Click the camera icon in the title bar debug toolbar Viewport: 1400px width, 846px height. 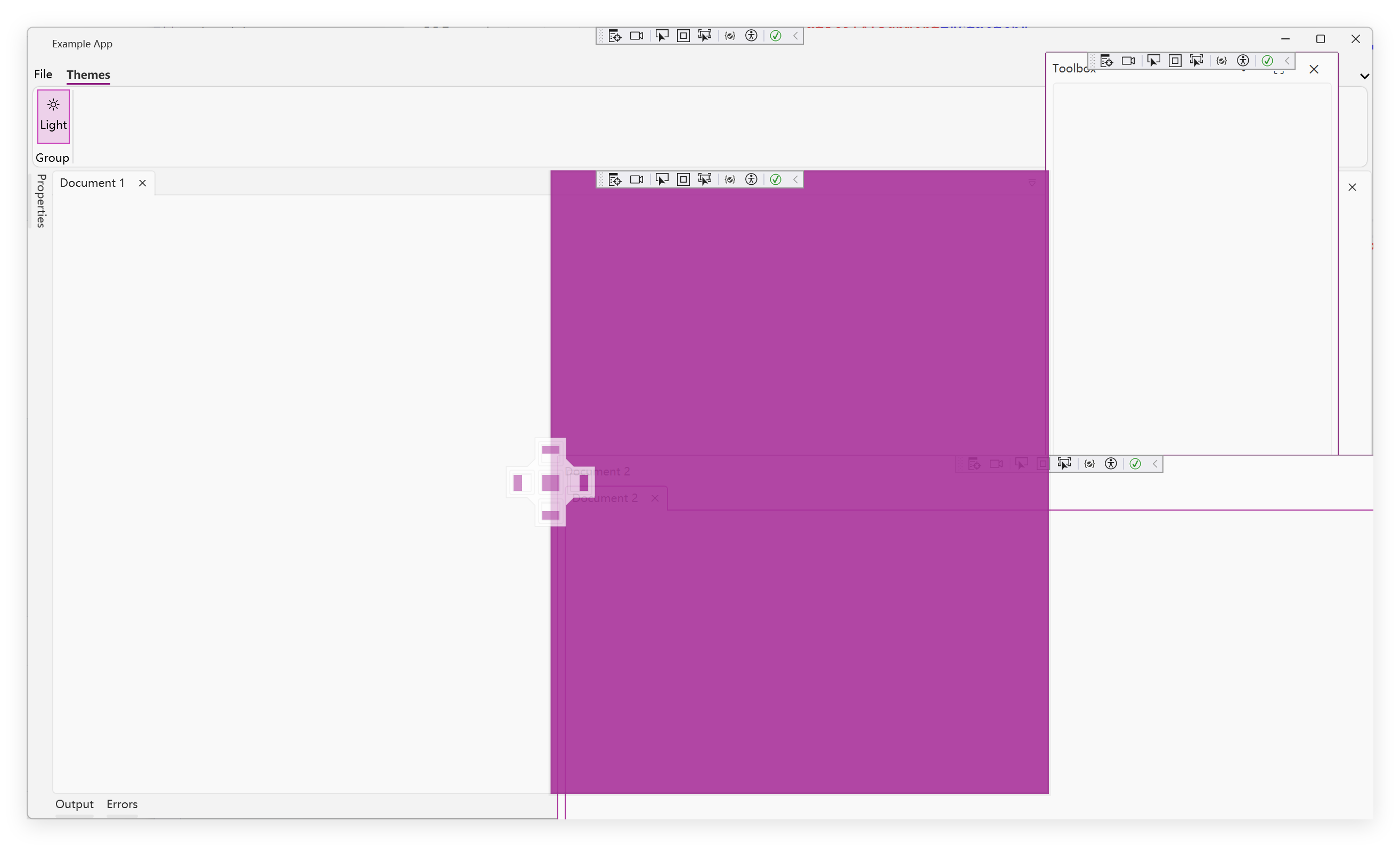(637, 36)
